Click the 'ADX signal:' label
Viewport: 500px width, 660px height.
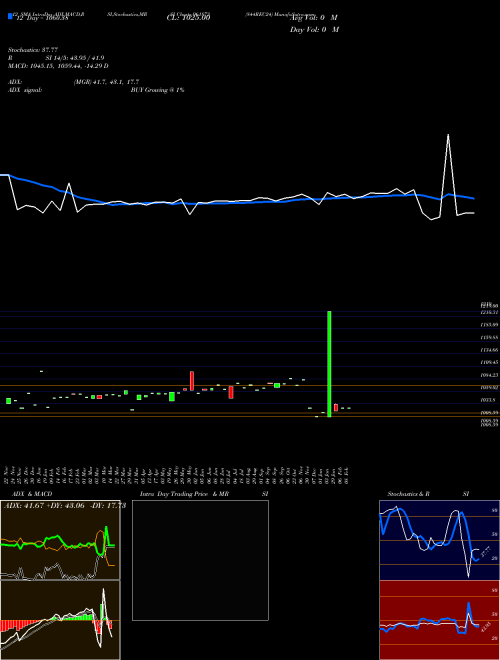25,90
